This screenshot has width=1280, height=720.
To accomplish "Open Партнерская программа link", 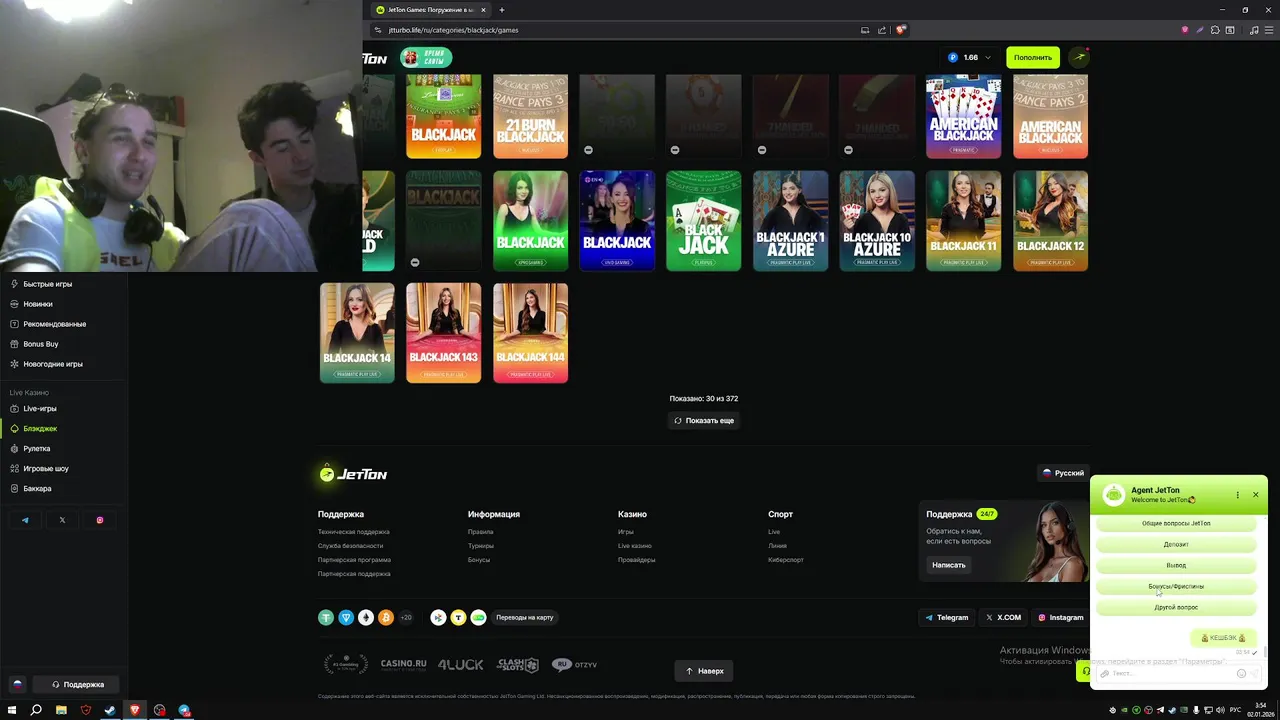I will tap(354, 560).
